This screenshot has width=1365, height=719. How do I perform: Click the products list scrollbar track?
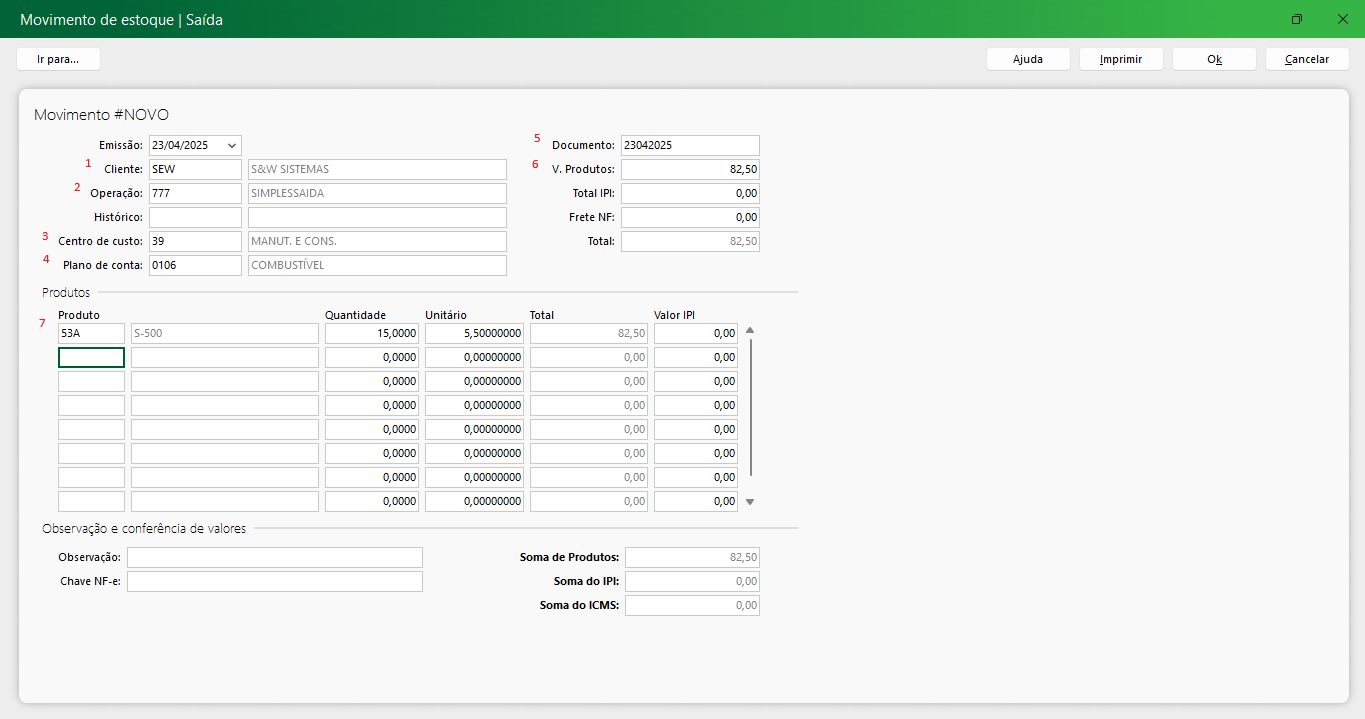(750, 410)
